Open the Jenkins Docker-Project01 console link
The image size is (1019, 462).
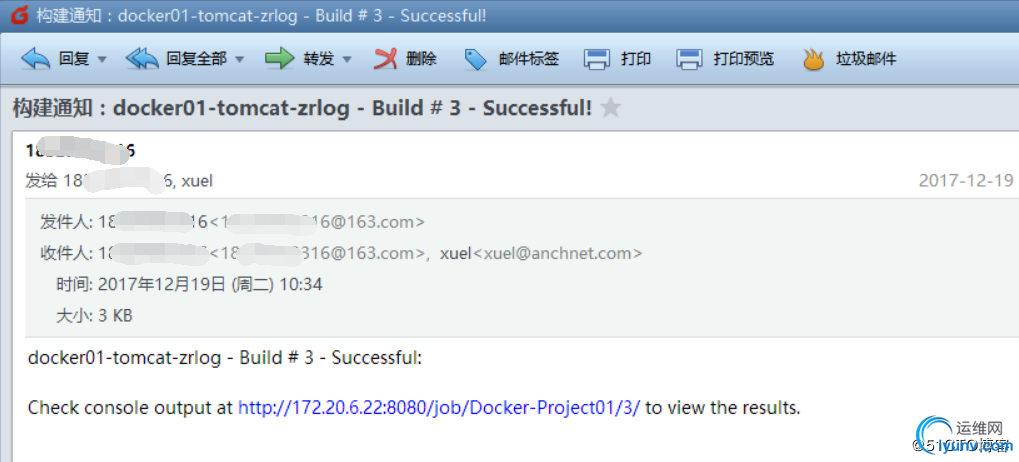(x=439, y=408)
